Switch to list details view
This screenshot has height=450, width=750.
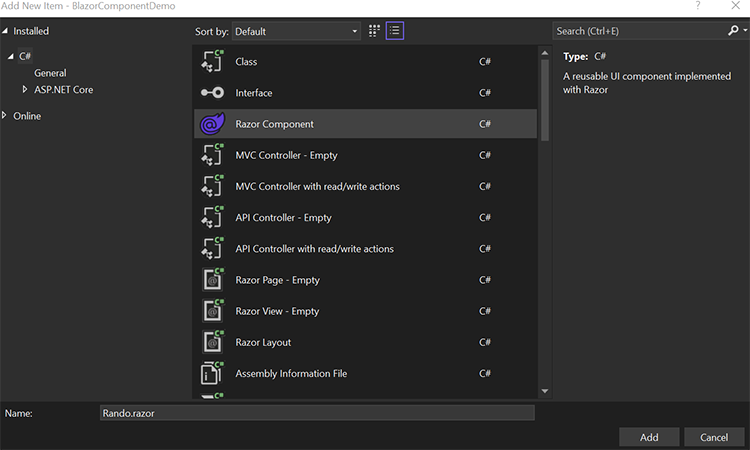click(x=395, y=31)
